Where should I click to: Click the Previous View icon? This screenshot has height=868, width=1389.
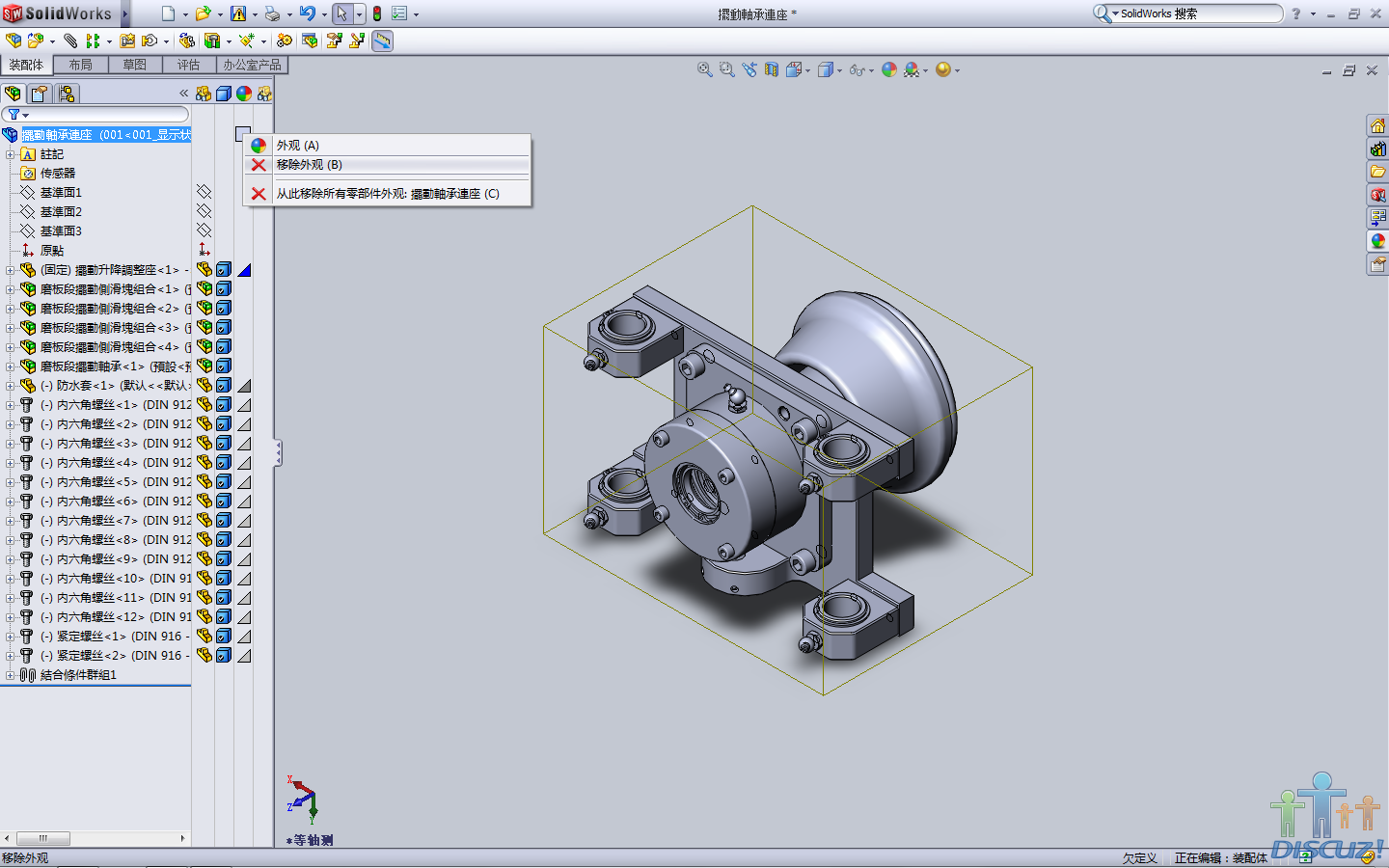point(749,69)
